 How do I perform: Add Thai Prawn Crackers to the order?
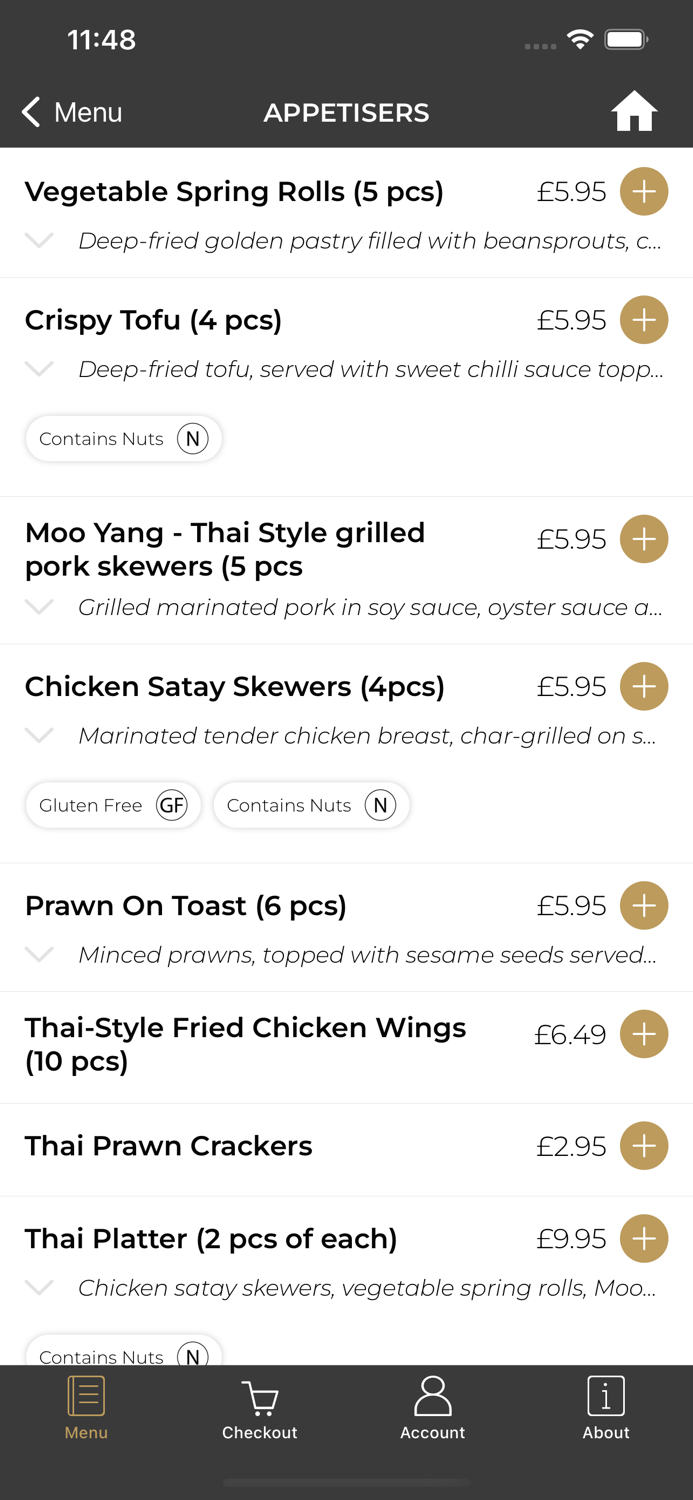click(644, 1146)
